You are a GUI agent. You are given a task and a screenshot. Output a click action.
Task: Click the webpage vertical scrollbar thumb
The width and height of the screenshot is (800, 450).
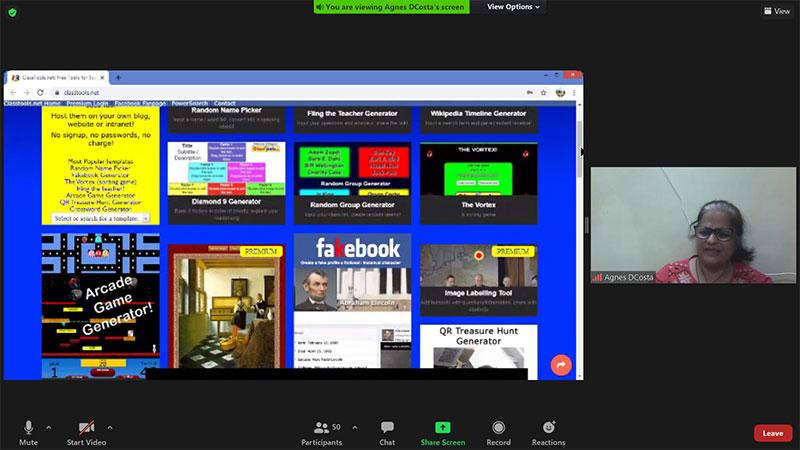point(579,149)
